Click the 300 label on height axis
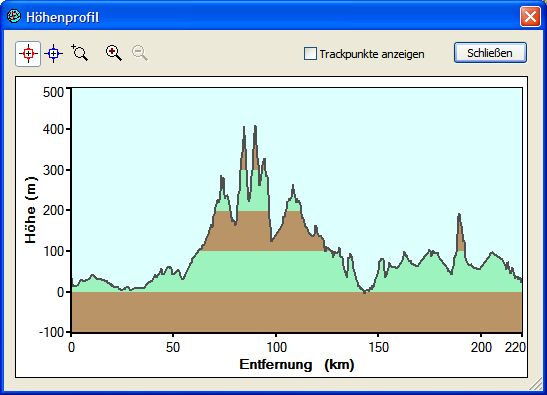Image resolution: width=547 pixels, height=395 pixels. 53,170
